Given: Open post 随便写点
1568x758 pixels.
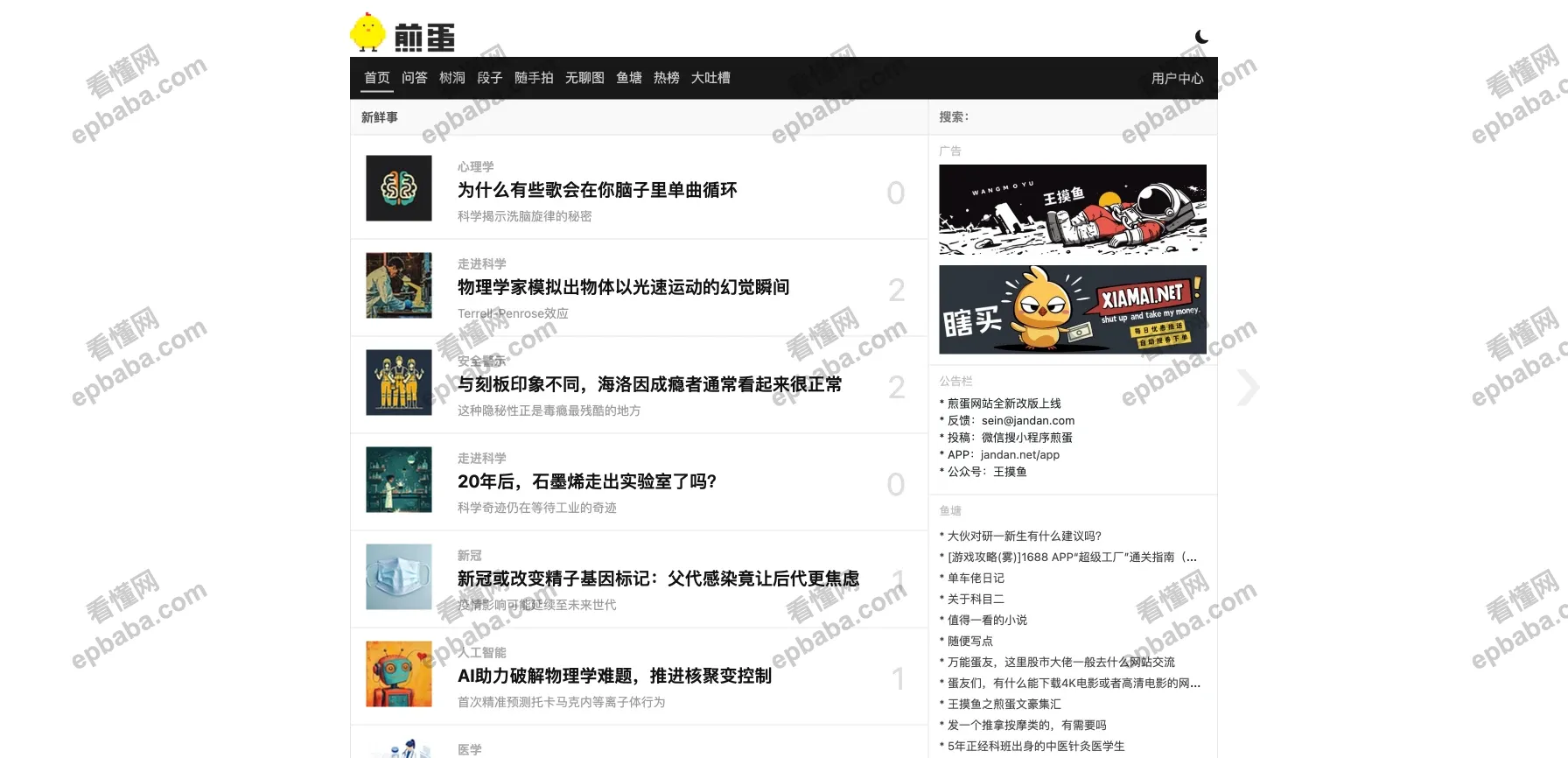Looking at the screenshot, I should click(x=970, y=641).
